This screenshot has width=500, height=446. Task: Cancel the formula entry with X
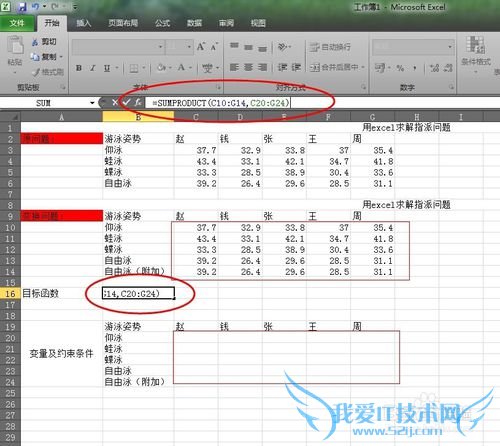pyautogui.click(x=115, y=103)
